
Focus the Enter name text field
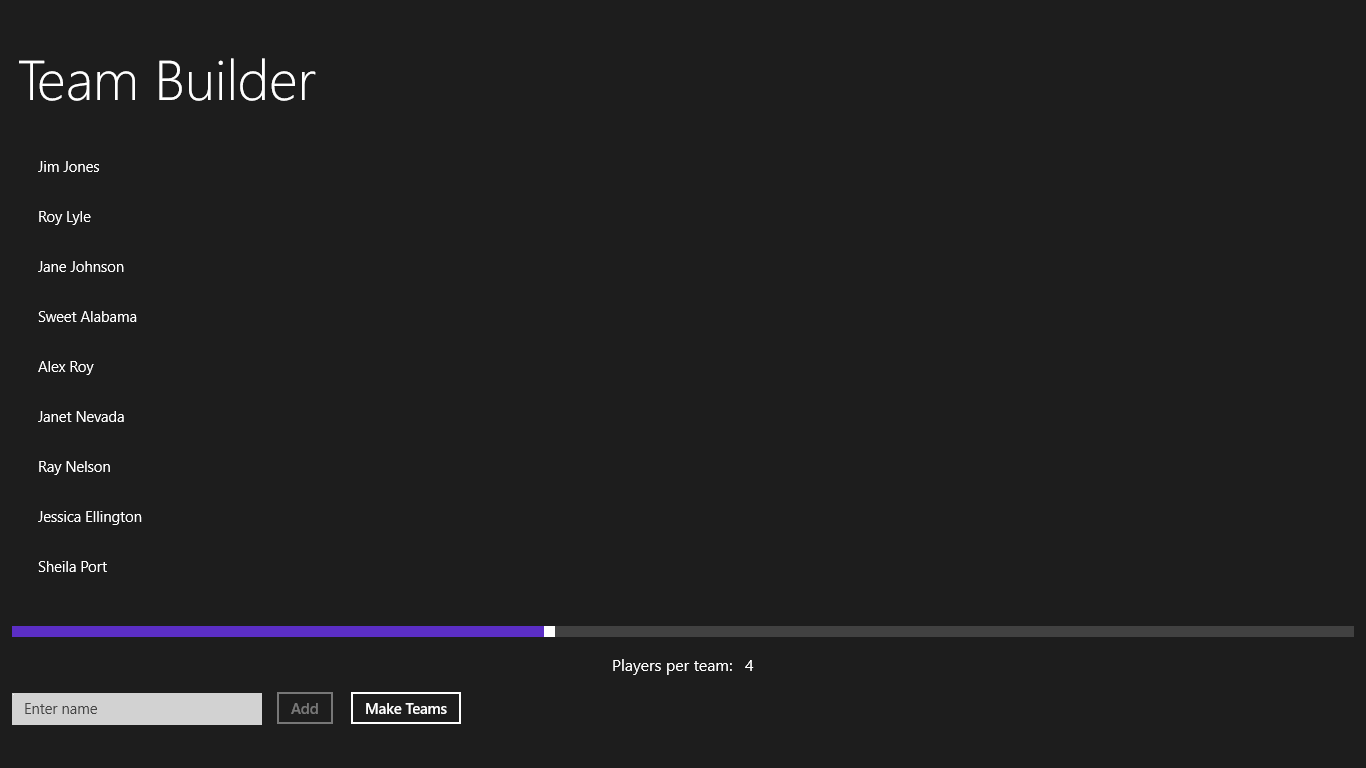coord(137,709)
